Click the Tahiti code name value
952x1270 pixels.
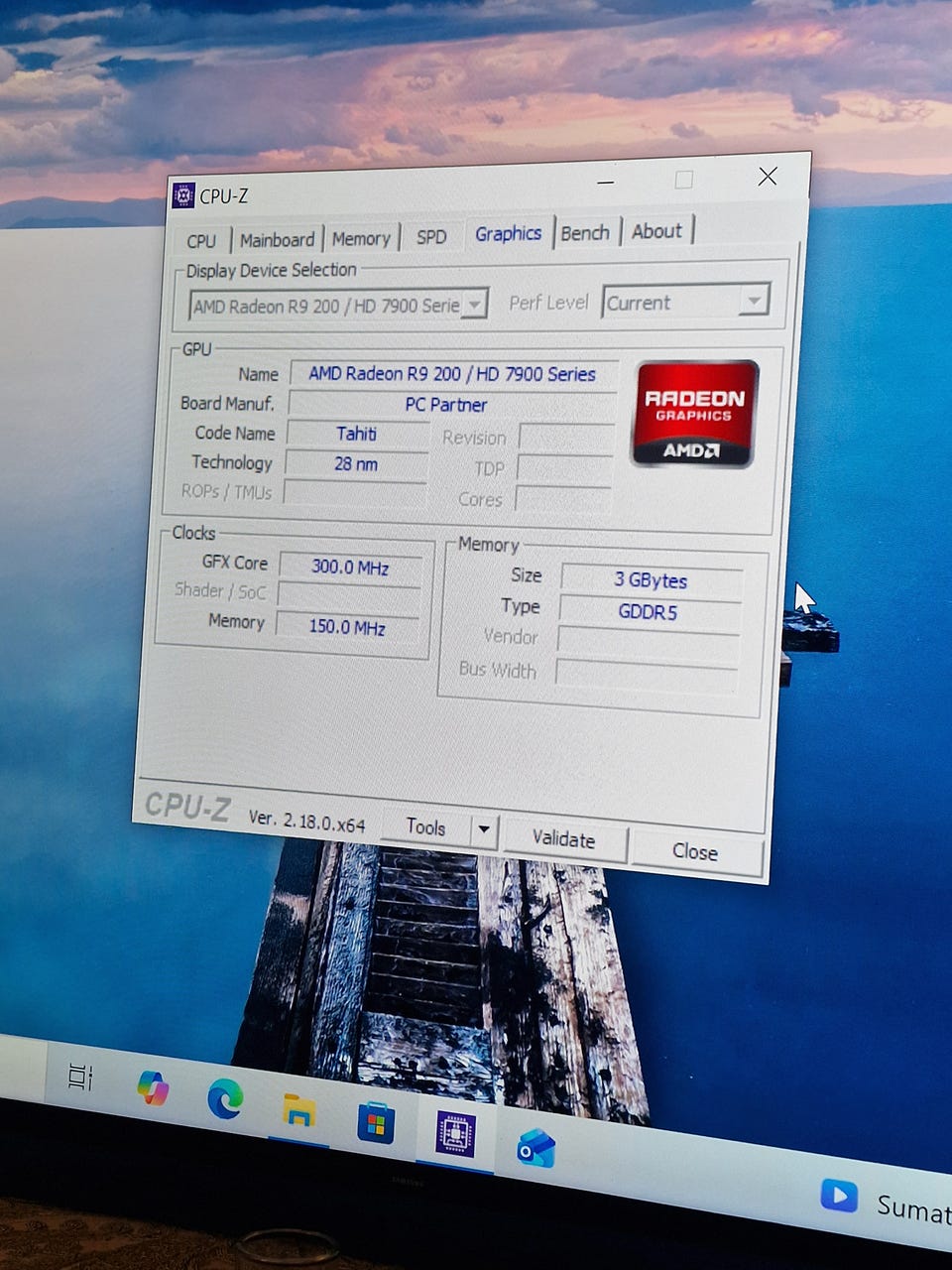(357, 434)
